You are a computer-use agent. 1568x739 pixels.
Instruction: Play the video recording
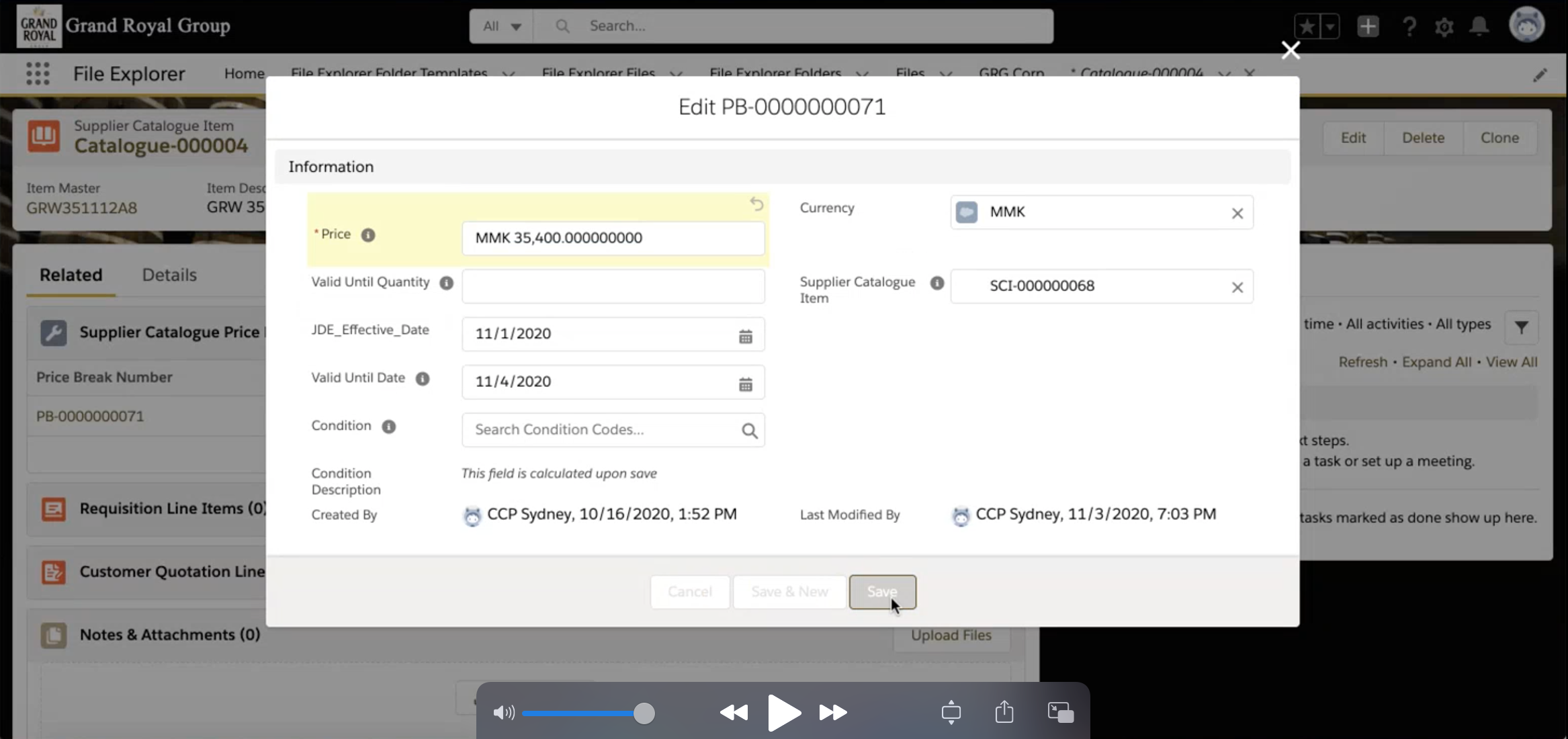(x=783, y=712)
